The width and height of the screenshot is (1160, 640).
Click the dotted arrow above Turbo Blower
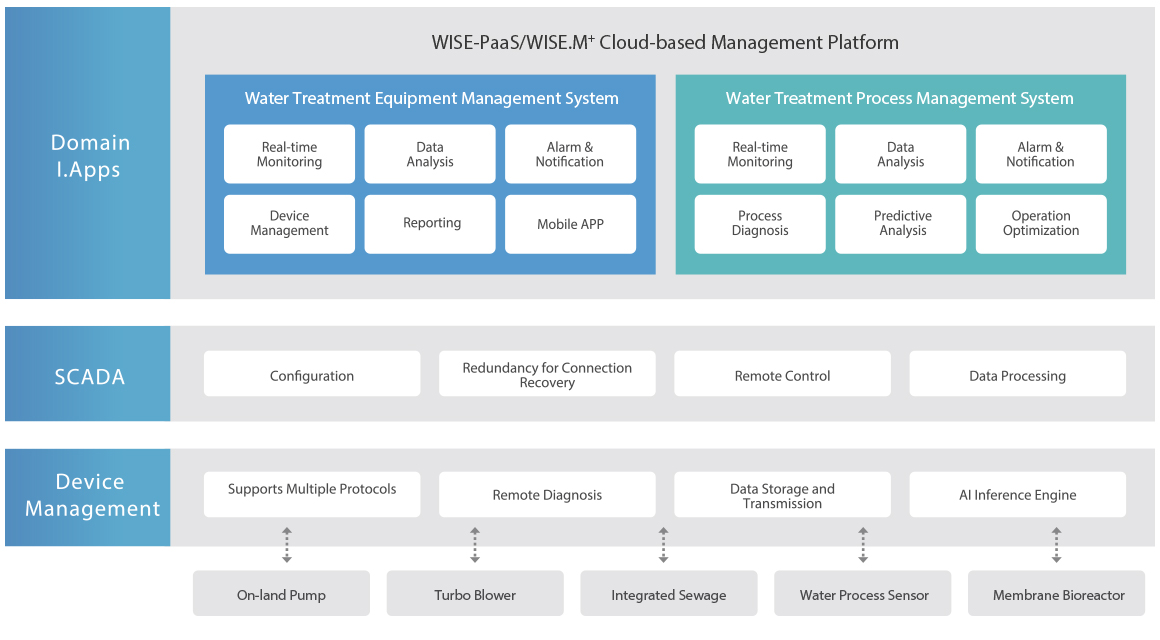click(475, 545)
